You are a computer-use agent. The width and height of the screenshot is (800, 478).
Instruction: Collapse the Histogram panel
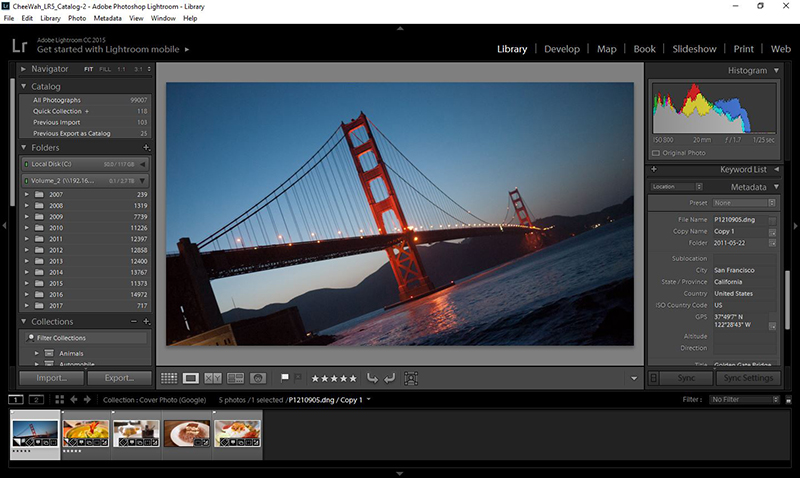[776, 70]
